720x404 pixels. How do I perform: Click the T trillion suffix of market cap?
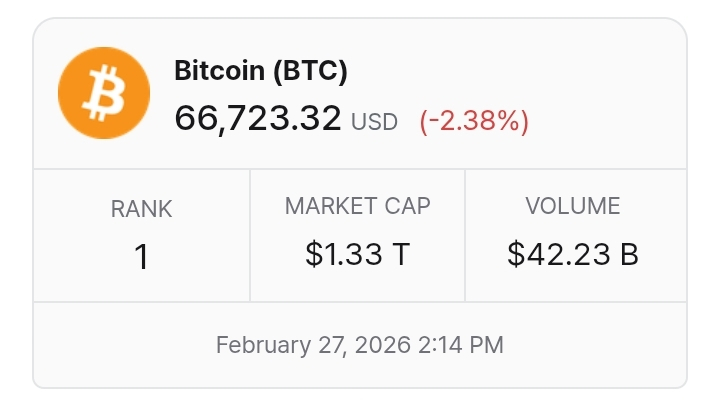pos(400,255)
